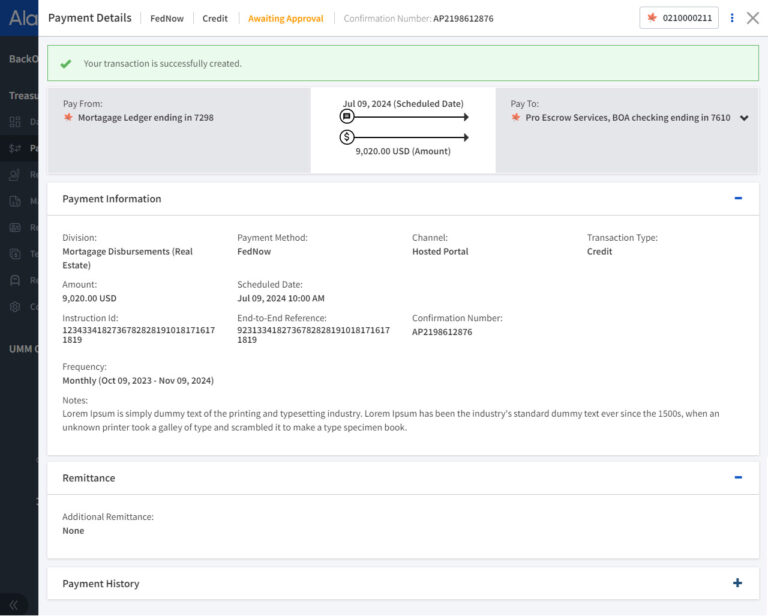Open the Payments sidebar icon

15,148
